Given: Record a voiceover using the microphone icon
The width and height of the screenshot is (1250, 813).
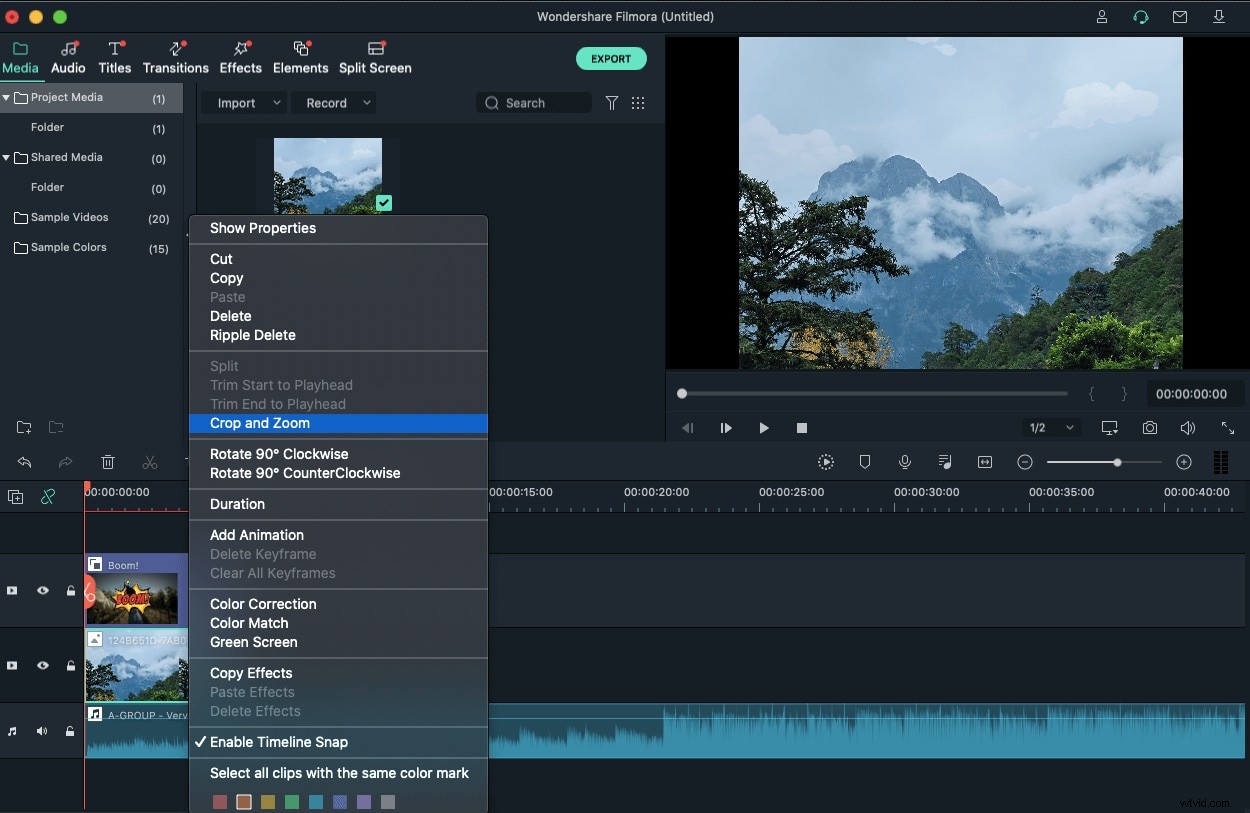Looking at the screenshot, I should click(905, 462).
